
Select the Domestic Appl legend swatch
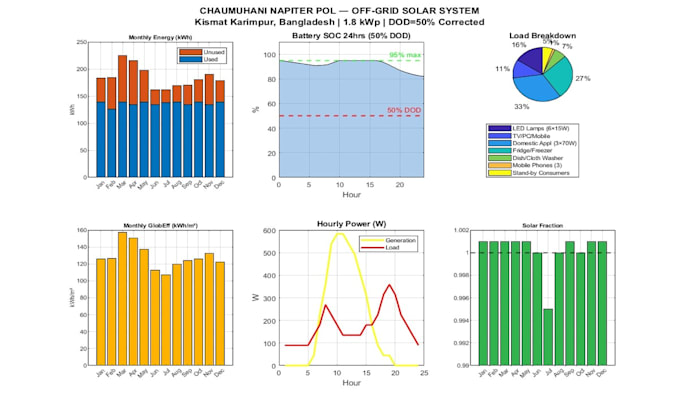(499, 143)
